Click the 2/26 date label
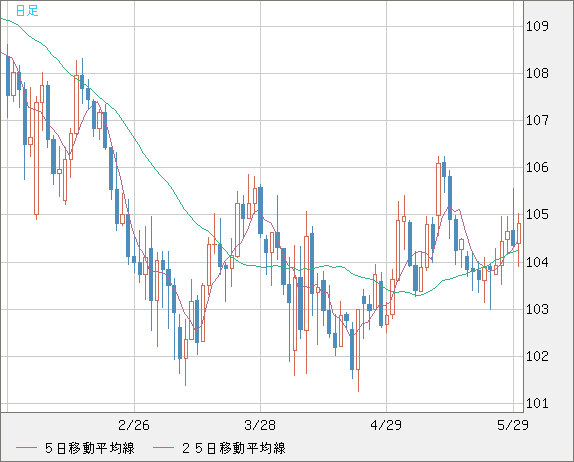The image size is (574, 462). point(134,425)
